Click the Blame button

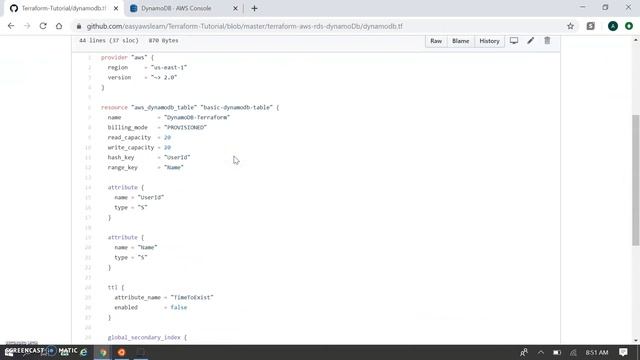pyautogui.click(x=460, y=41)
